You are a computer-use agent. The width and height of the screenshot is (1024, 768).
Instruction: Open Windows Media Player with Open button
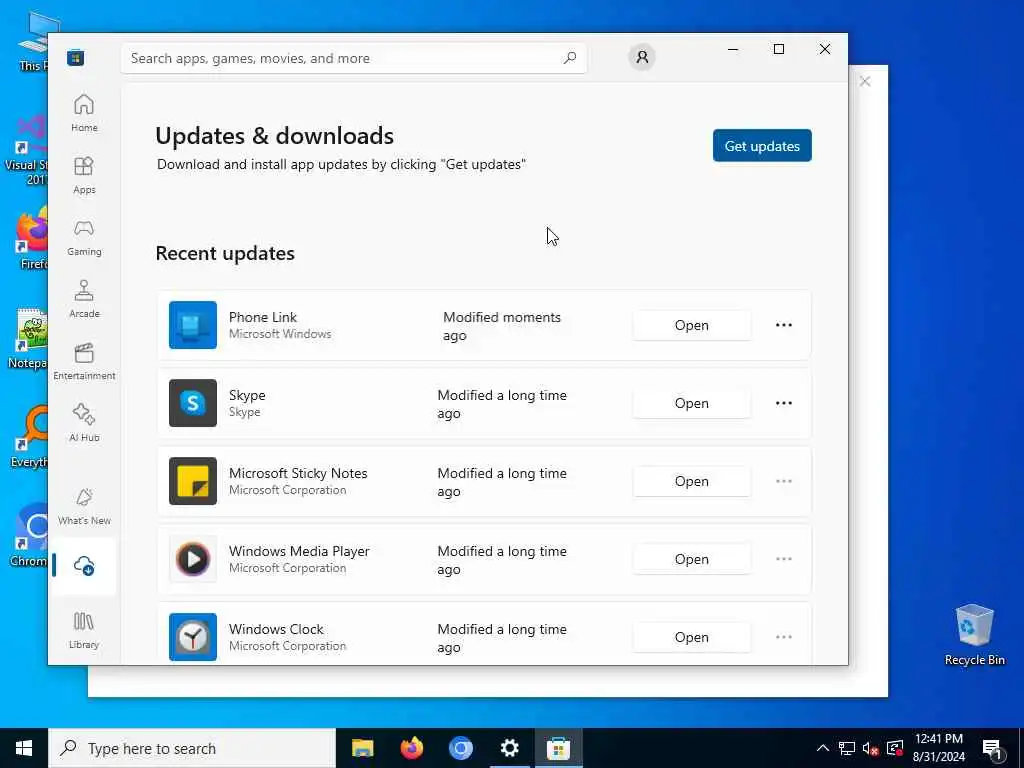click(692, 559)
